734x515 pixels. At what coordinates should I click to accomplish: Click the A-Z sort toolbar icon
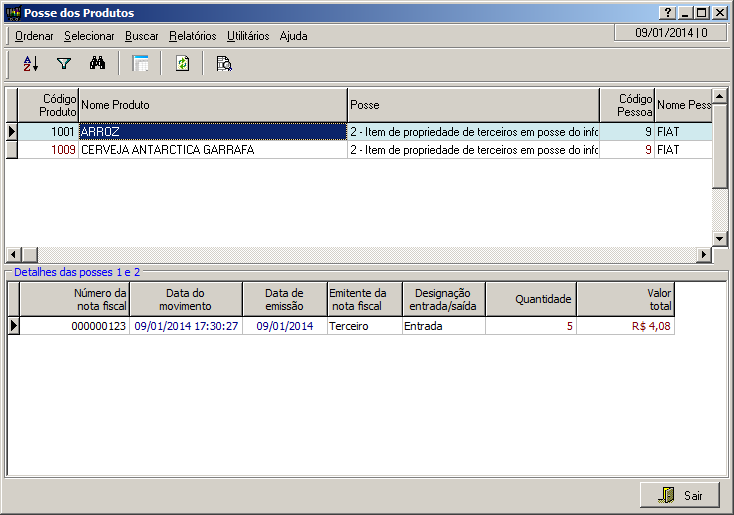[x=30, y=64]
